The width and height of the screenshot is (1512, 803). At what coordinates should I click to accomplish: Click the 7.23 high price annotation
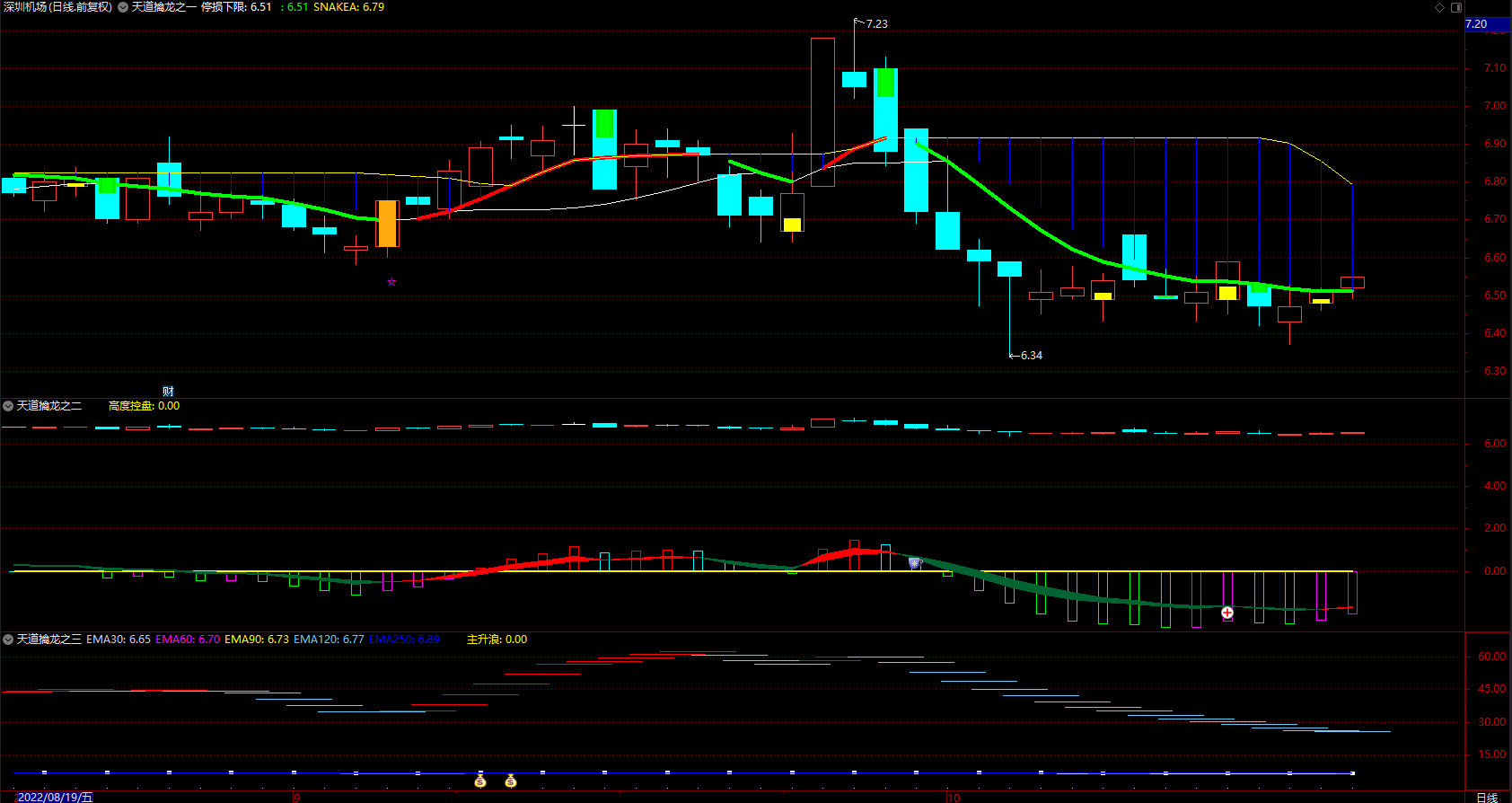click(x=876, y=24)
